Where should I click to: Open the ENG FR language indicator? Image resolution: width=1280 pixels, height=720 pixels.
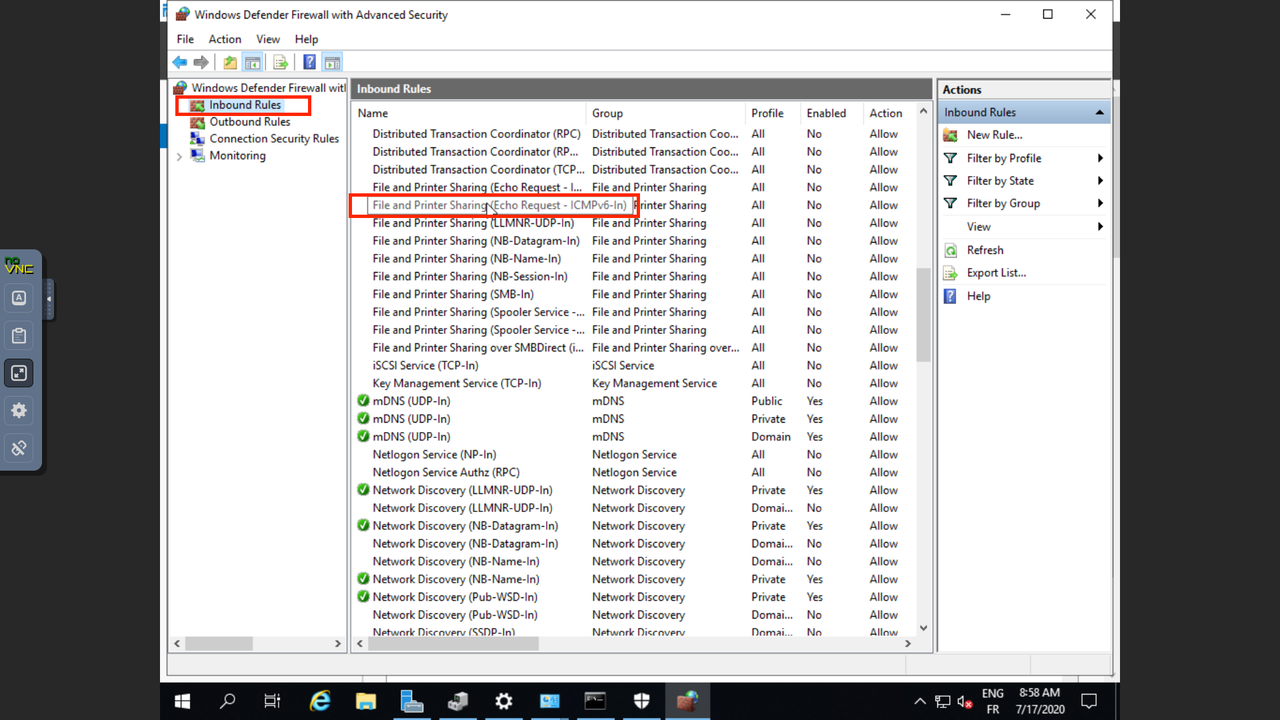992,701
